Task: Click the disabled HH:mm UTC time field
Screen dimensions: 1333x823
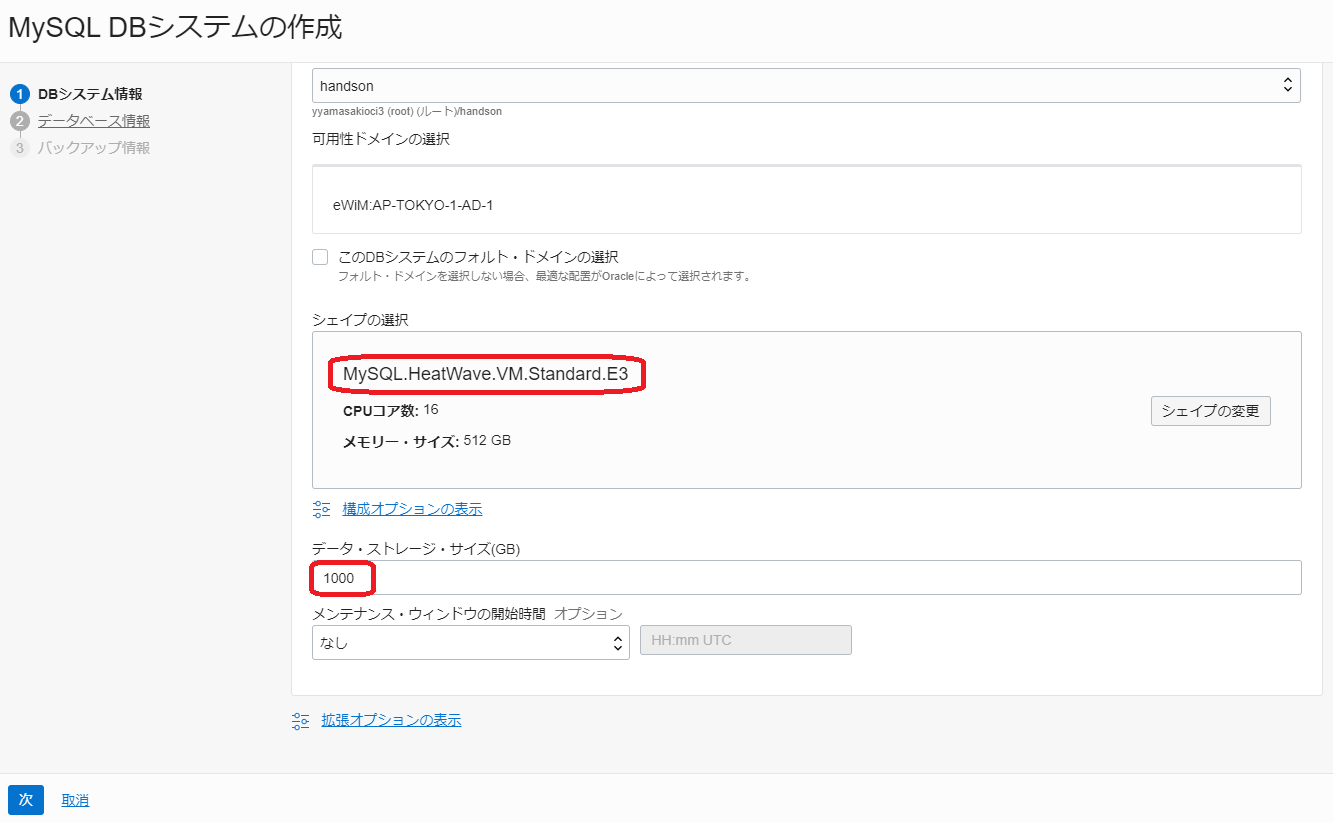Action: tap(745, 640)
